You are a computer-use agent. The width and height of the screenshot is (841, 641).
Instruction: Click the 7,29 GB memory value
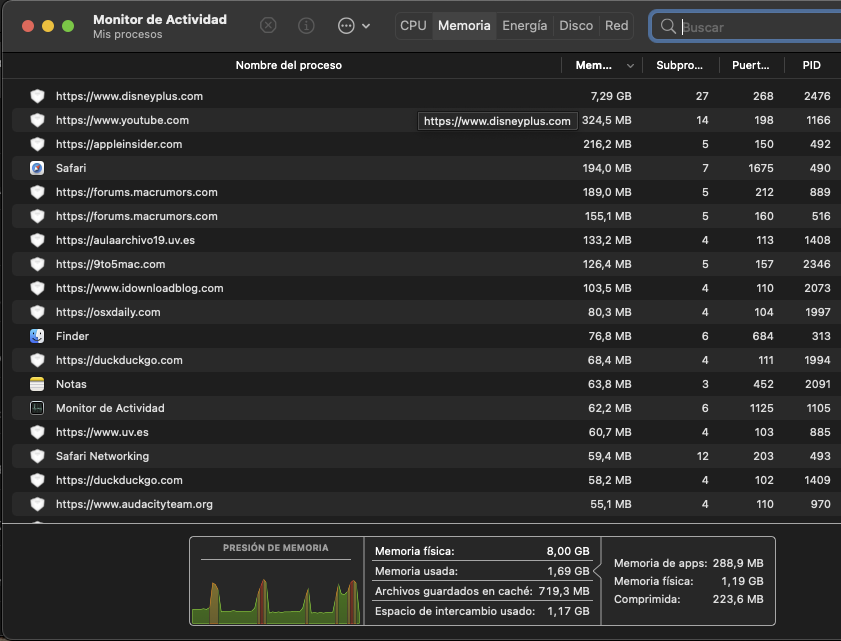click(611, 96)
